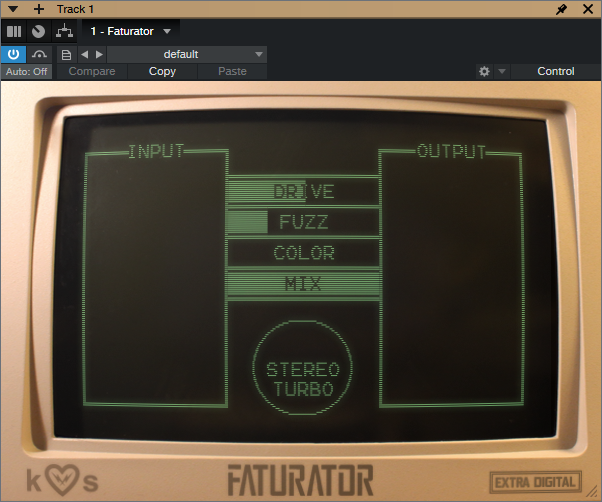Adjust the COLOR slider bar

303,253
